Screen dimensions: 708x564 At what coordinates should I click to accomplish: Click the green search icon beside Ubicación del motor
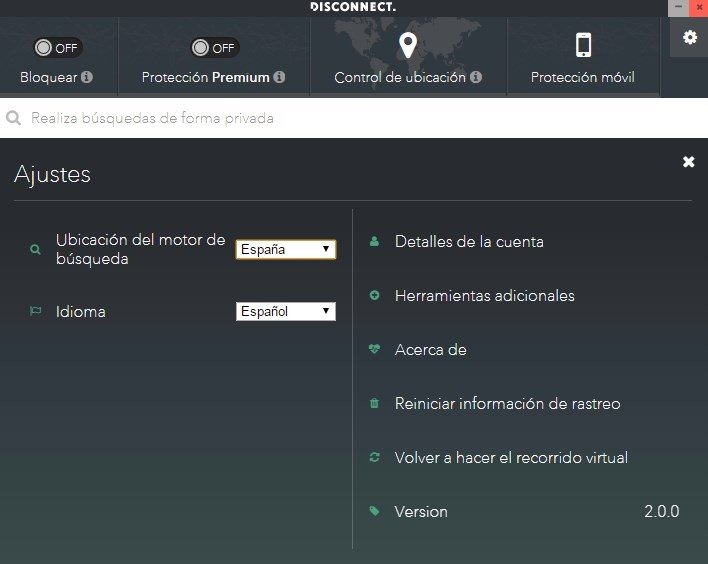35,249
